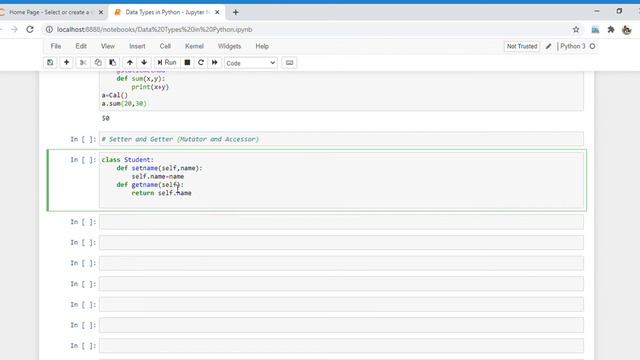This screenshot has height=360, width=640.
Task: Open the Kernel menu
Action: coord(194,46)
